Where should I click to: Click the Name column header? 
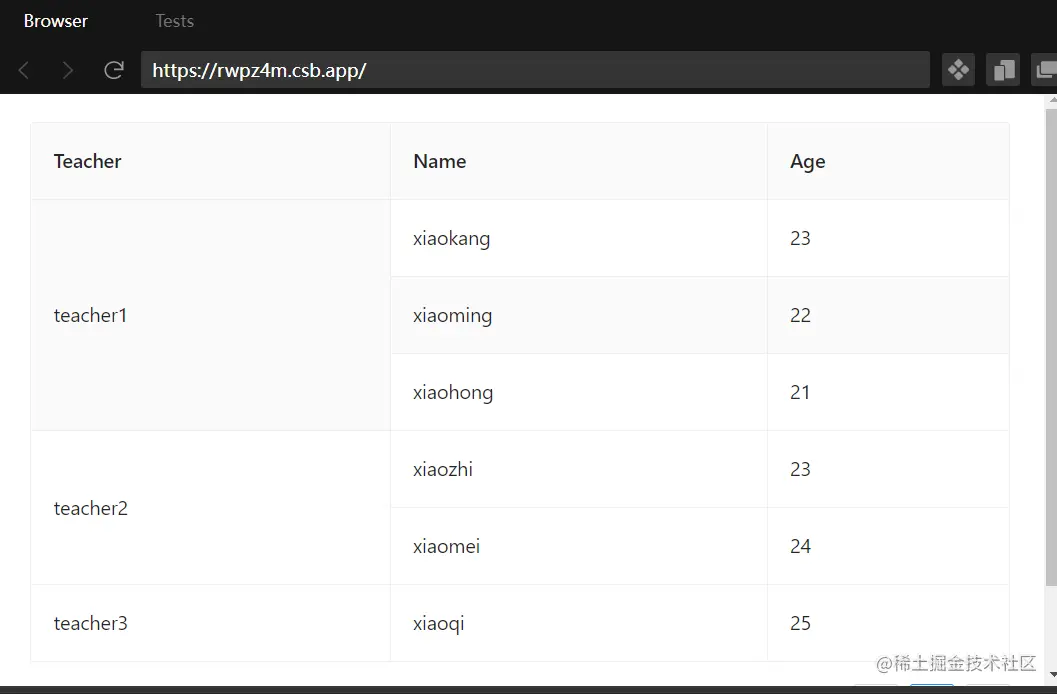pyautogui.click(x=440, y=162)
